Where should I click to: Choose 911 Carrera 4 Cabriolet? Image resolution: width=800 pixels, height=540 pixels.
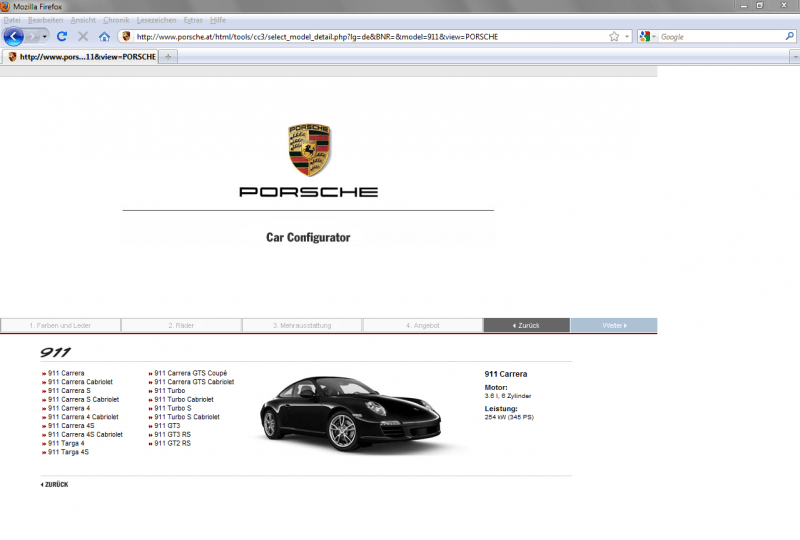pos(83,417)
